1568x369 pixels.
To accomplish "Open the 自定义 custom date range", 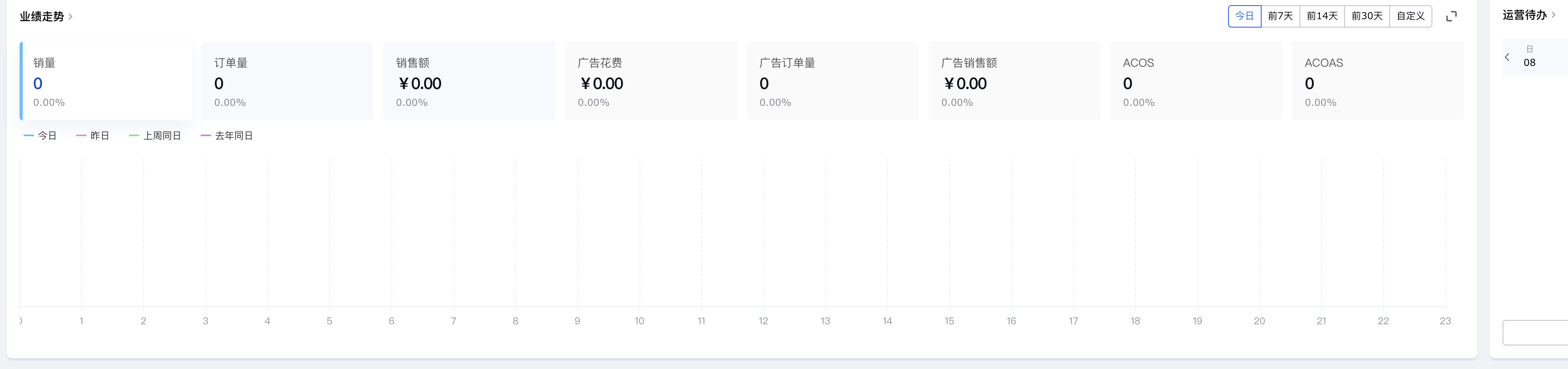I will pos(1410,16).
